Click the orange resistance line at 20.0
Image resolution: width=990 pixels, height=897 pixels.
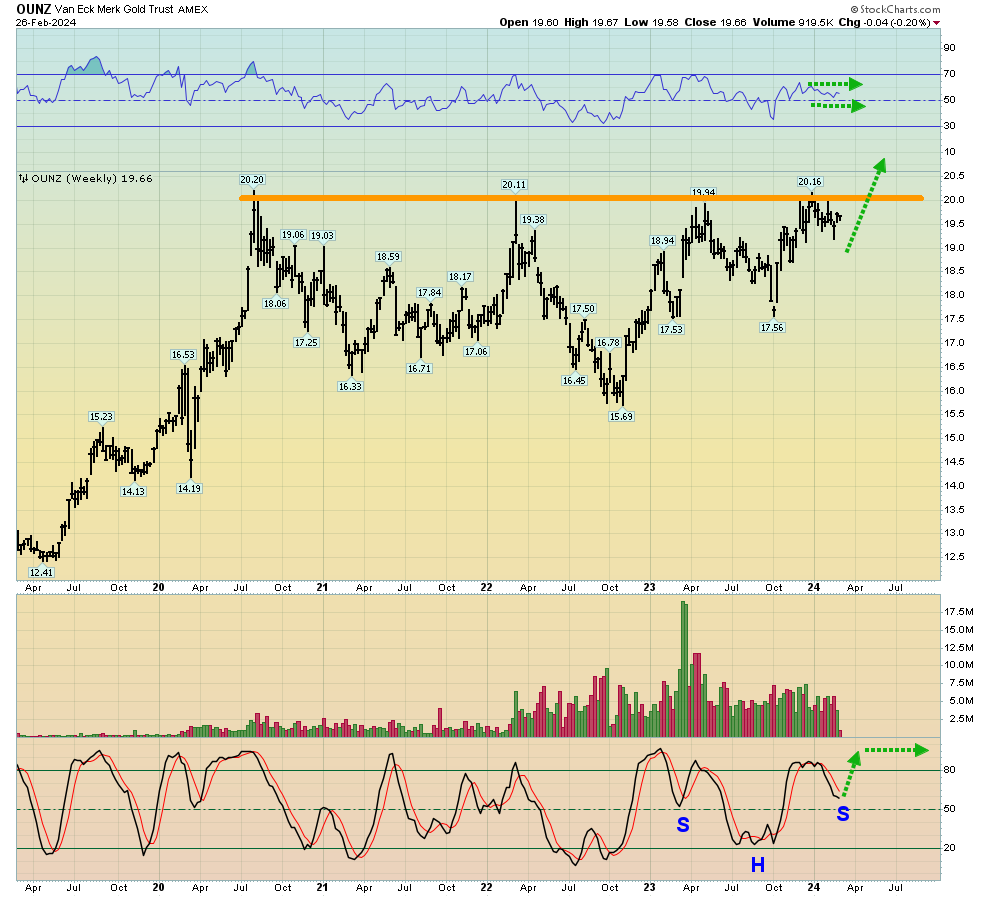click(580, 198)
